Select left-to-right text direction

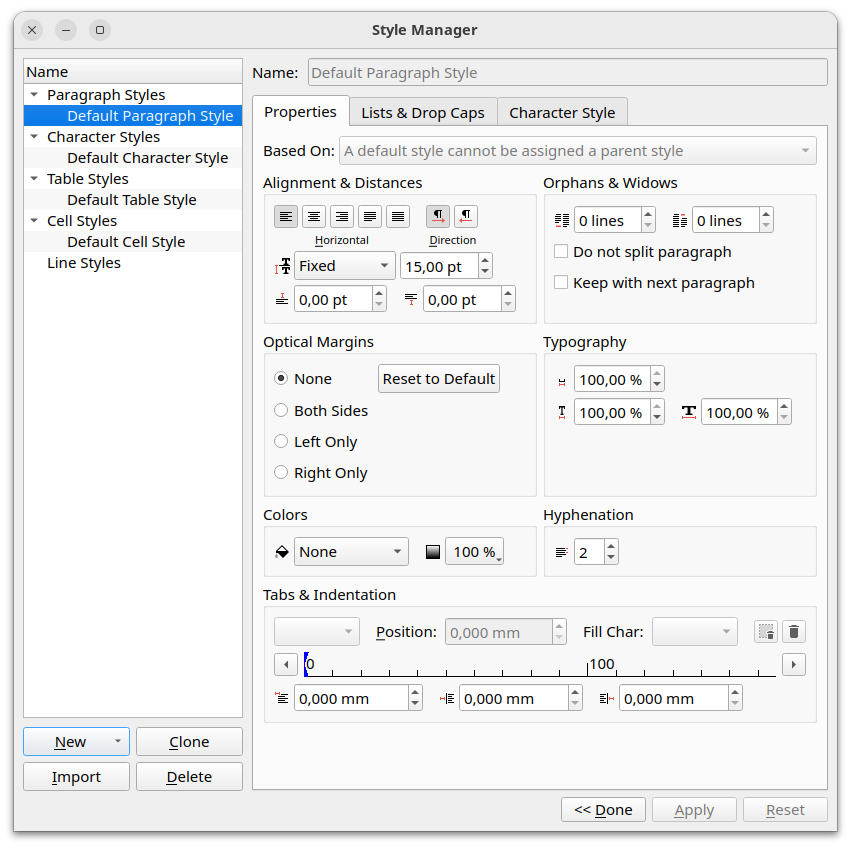tap(438, 217)
